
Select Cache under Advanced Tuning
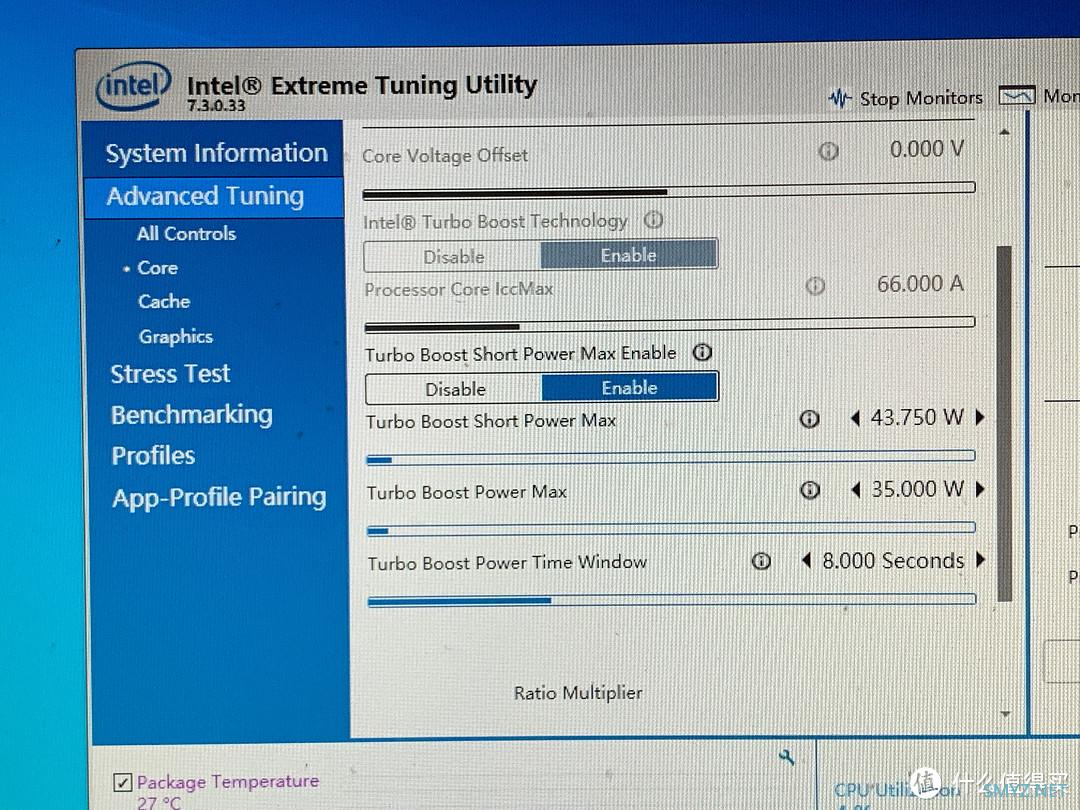click(164, 302)
